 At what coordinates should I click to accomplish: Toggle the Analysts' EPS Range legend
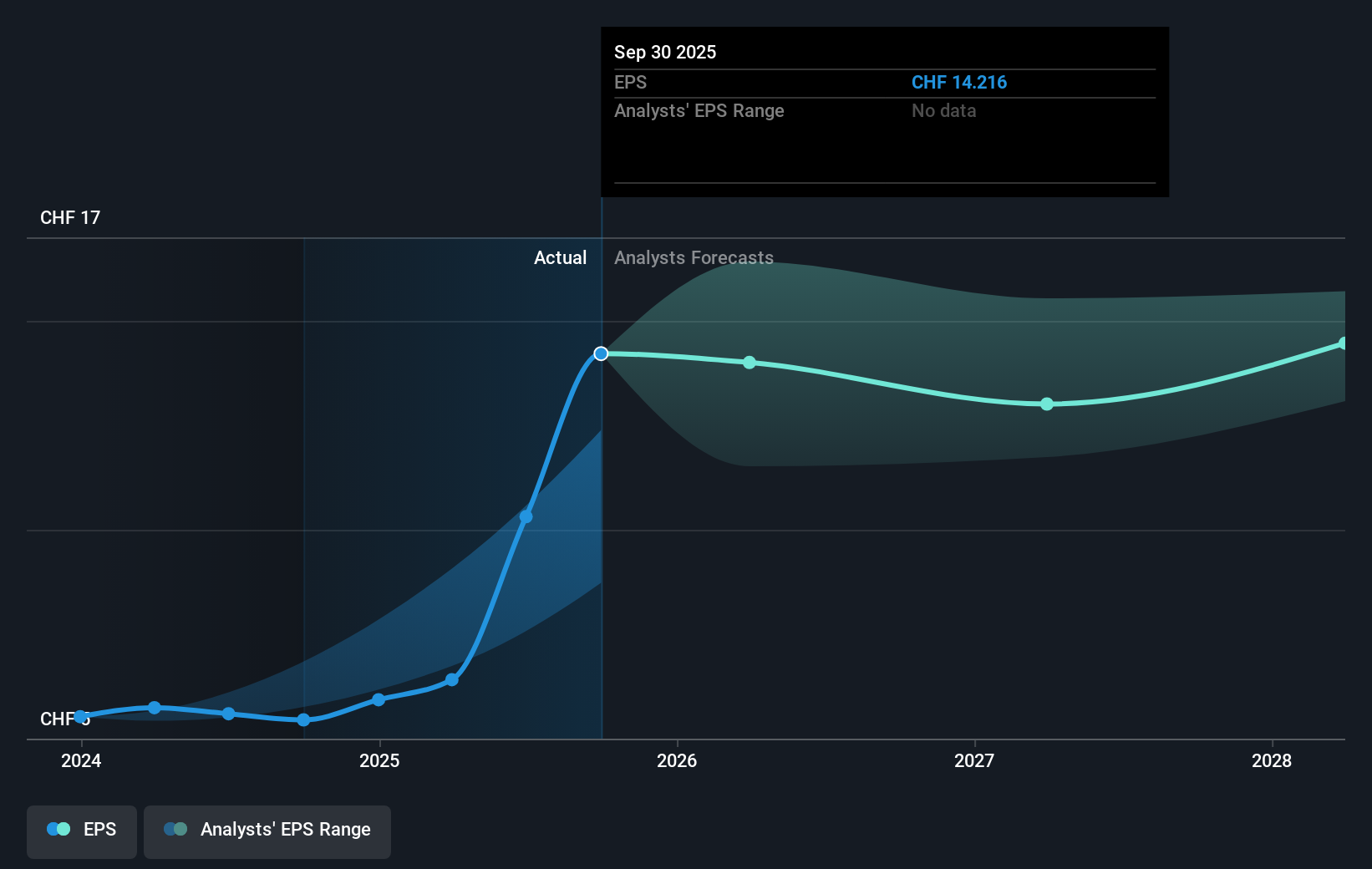267,831
